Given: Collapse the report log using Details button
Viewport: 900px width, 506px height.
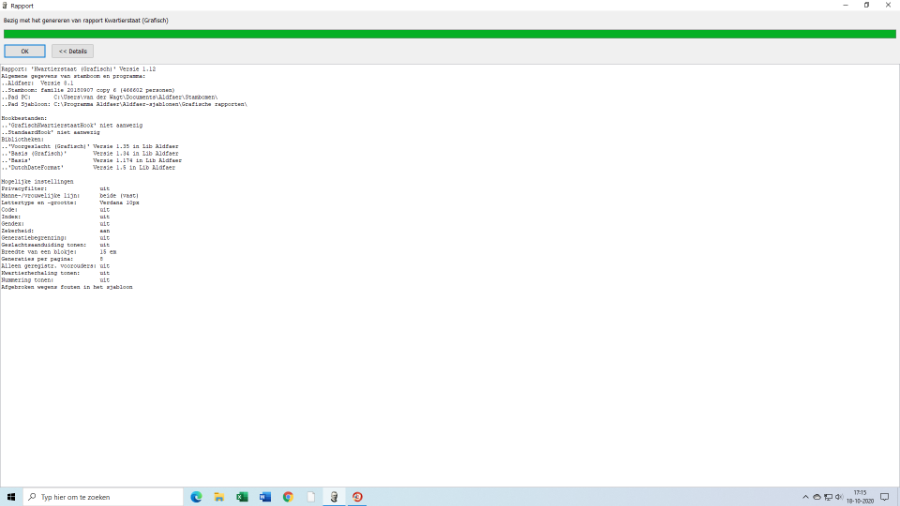Looking at the screenshot, I should [72, 51].
